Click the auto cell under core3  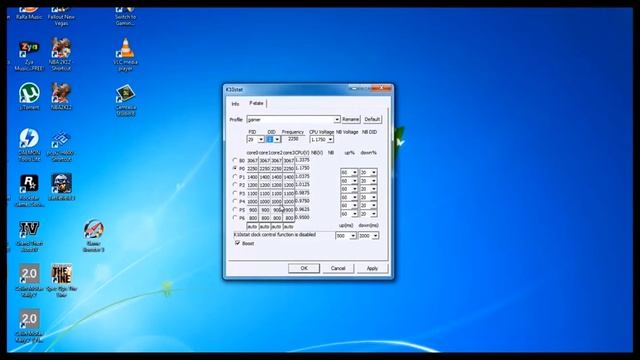pyautogui.click(x=288, y=227)
